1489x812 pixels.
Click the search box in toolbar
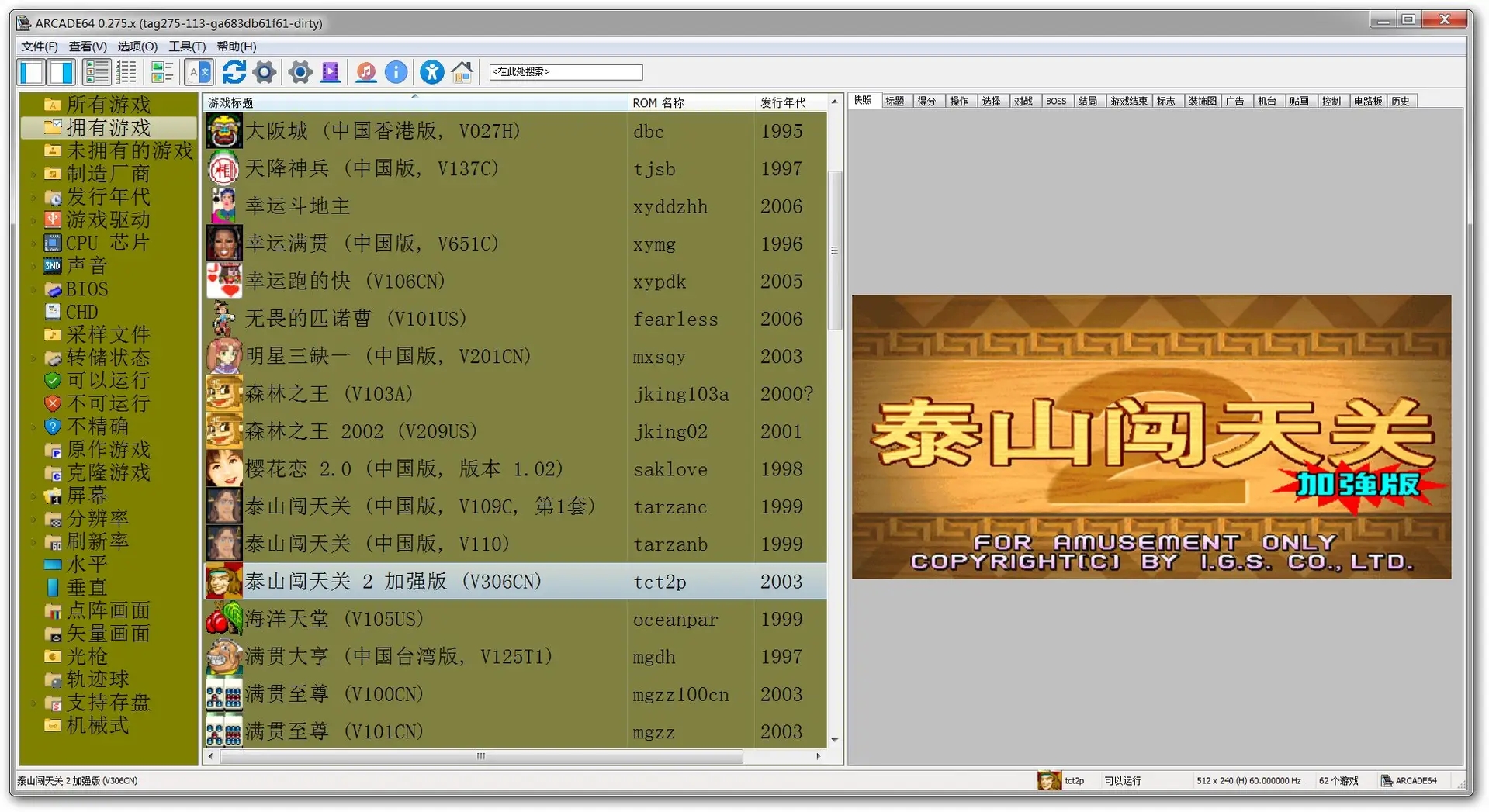(x=565, y=72)
